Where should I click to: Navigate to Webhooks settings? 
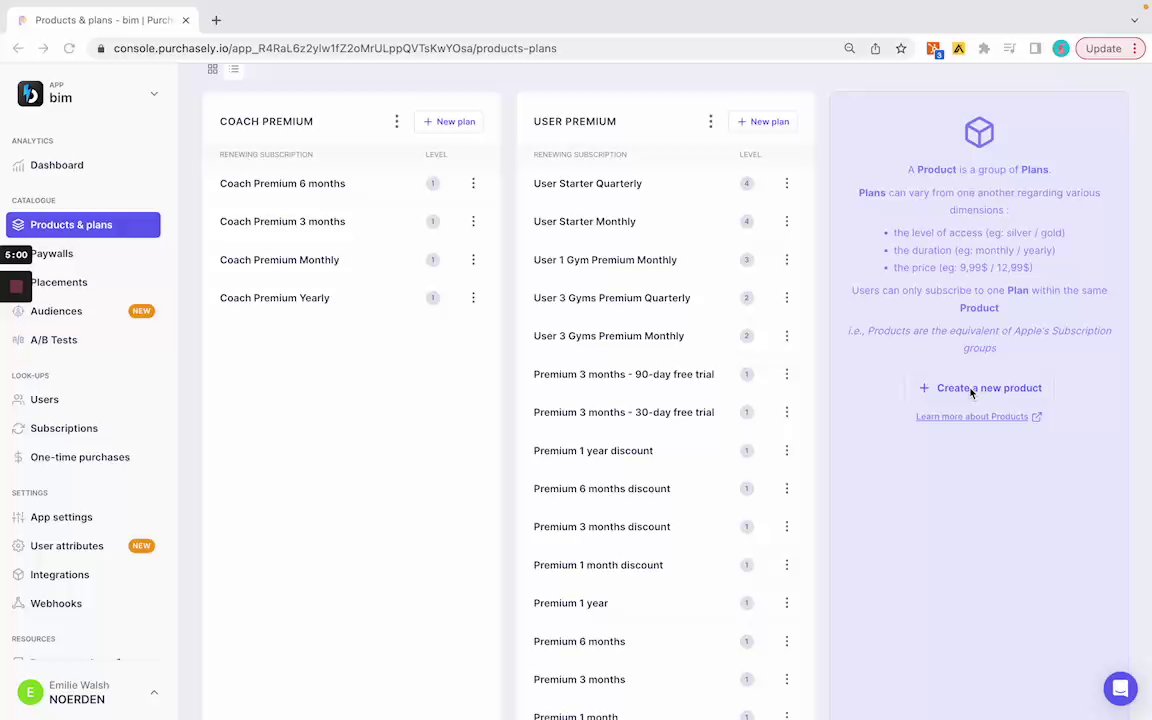tap(56, 603)
